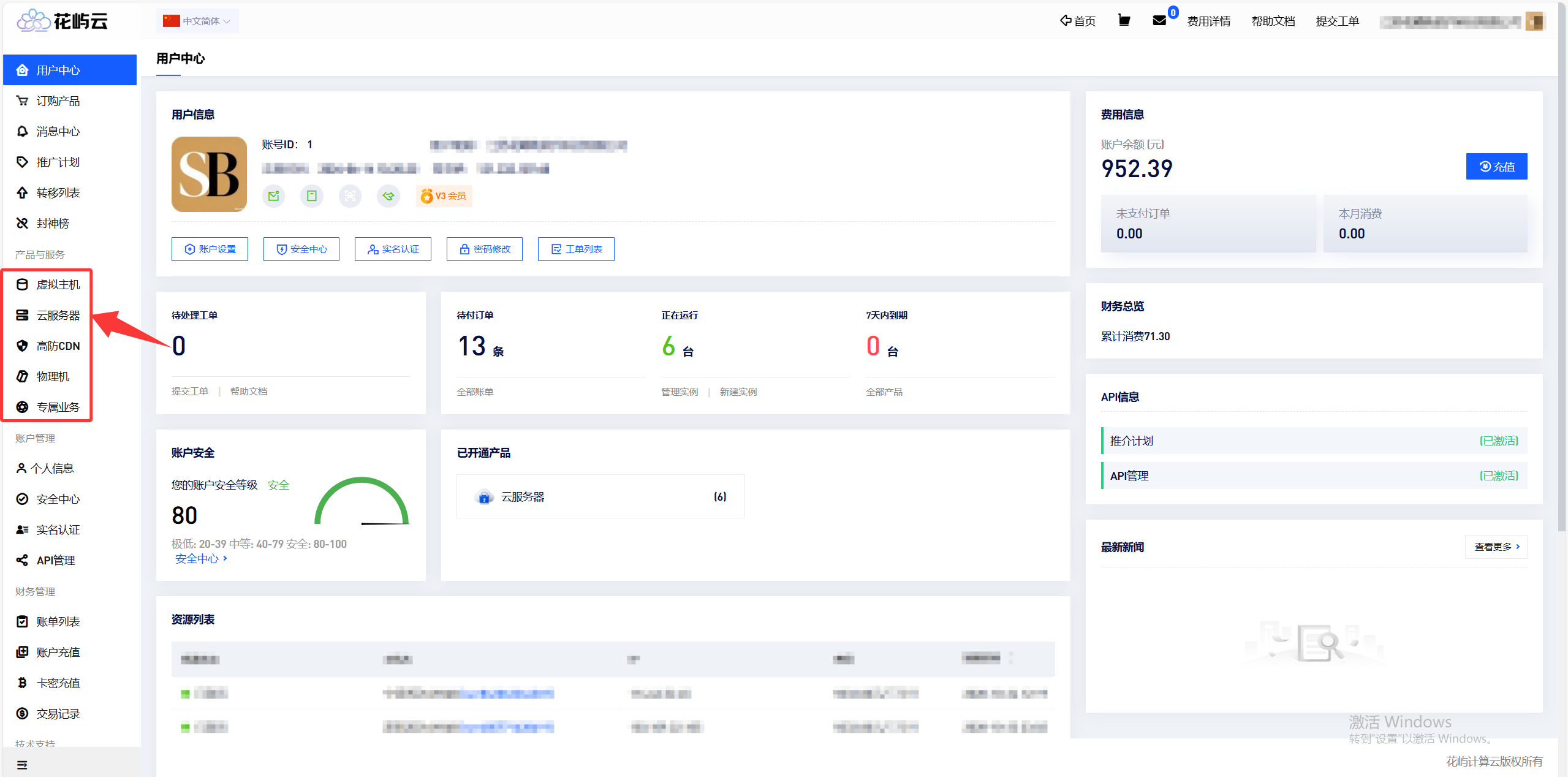Click the 实名认证 button in user info
1568x777 pixels.
(393, 249)
